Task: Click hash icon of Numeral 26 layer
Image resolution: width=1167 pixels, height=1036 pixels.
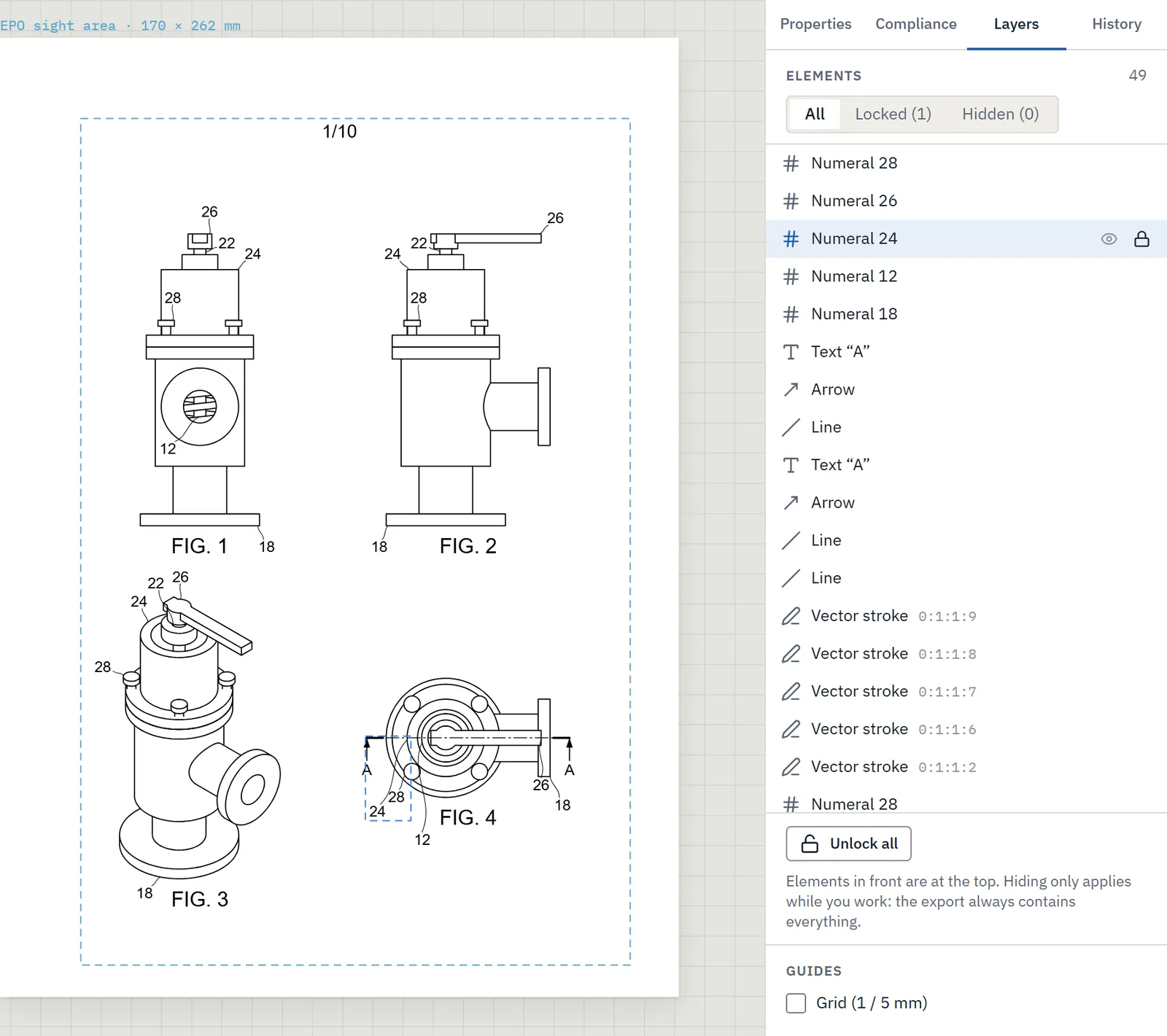Action: point(791,201)
